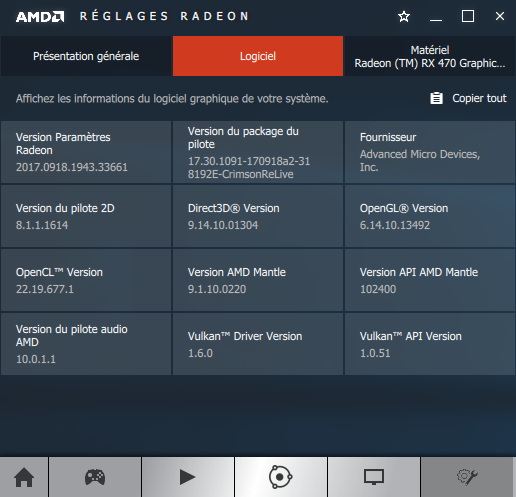The image size is (516, 497).
Task: Click the Direct3D Version label
Action: (x=234, y=208)
